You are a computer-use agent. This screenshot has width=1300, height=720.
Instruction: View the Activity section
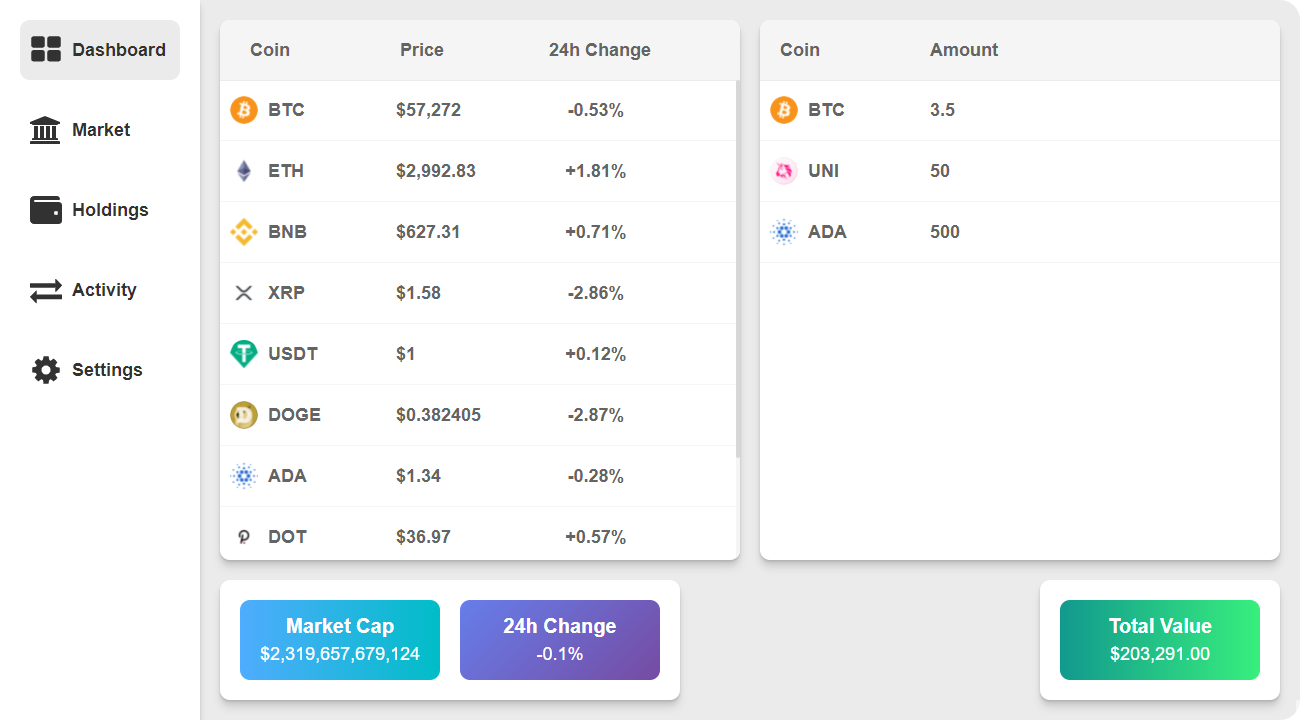click(100, 290)
